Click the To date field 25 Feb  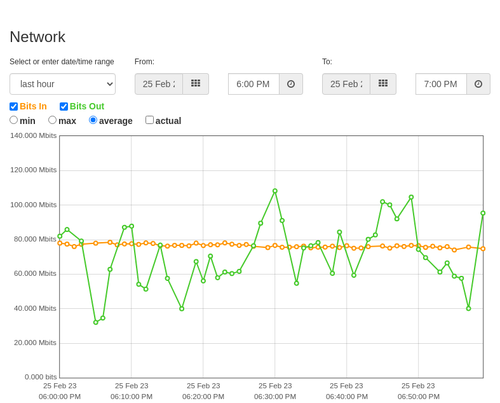click(x=346, y=84)
